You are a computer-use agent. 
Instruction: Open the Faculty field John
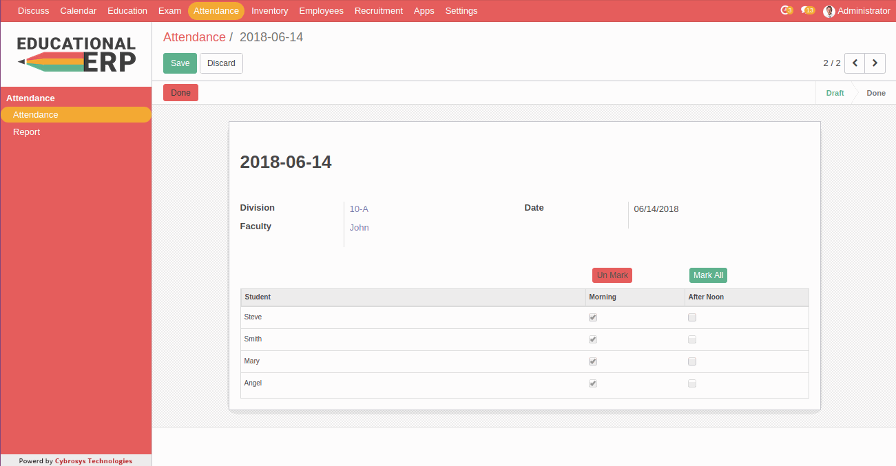click(359, 228)
